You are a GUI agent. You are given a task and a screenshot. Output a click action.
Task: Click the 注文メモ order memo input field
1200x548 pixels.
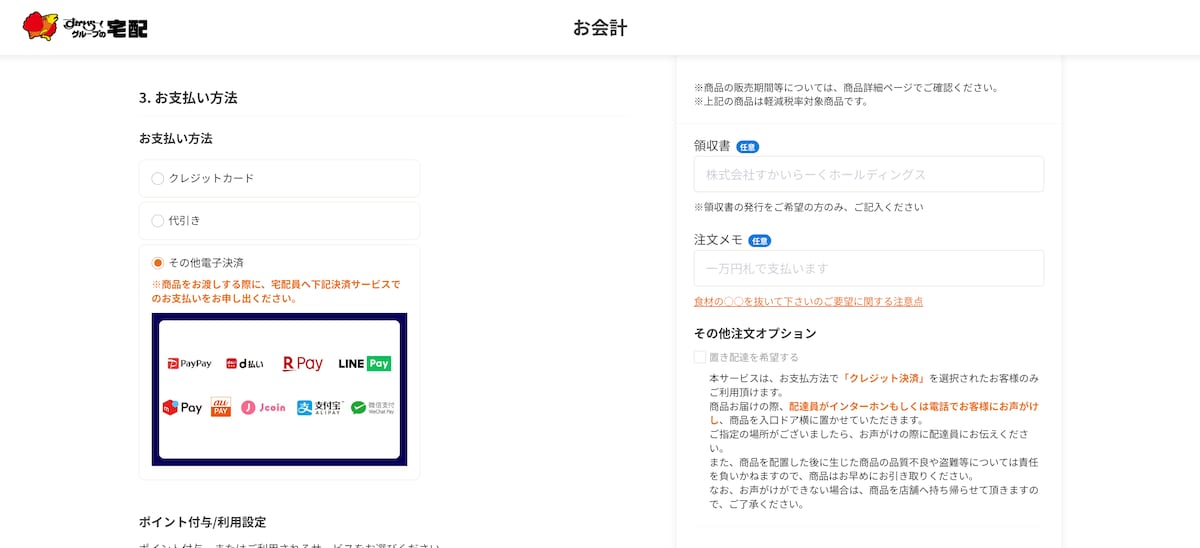pos(869,268)
